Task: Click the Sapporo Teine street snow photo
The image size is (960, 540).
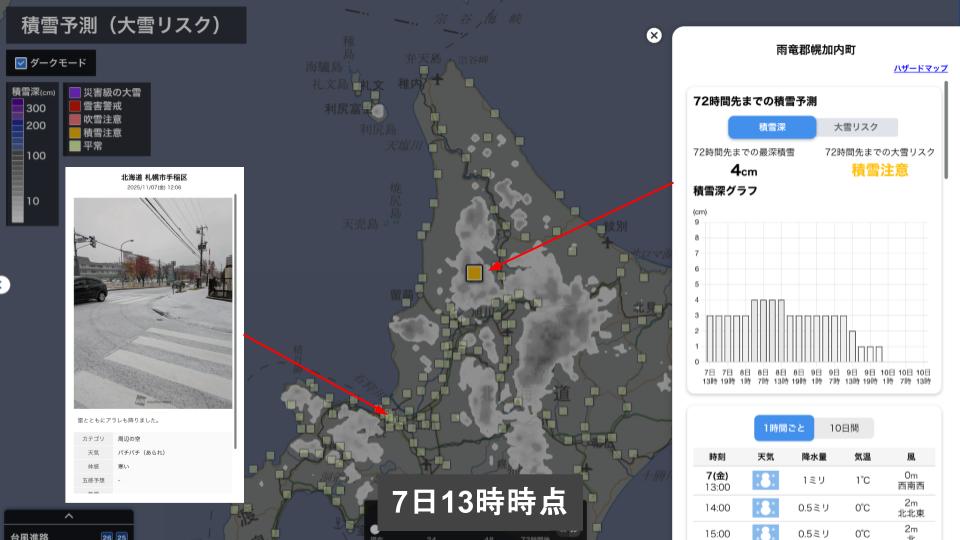Action: tap(153, 303)
